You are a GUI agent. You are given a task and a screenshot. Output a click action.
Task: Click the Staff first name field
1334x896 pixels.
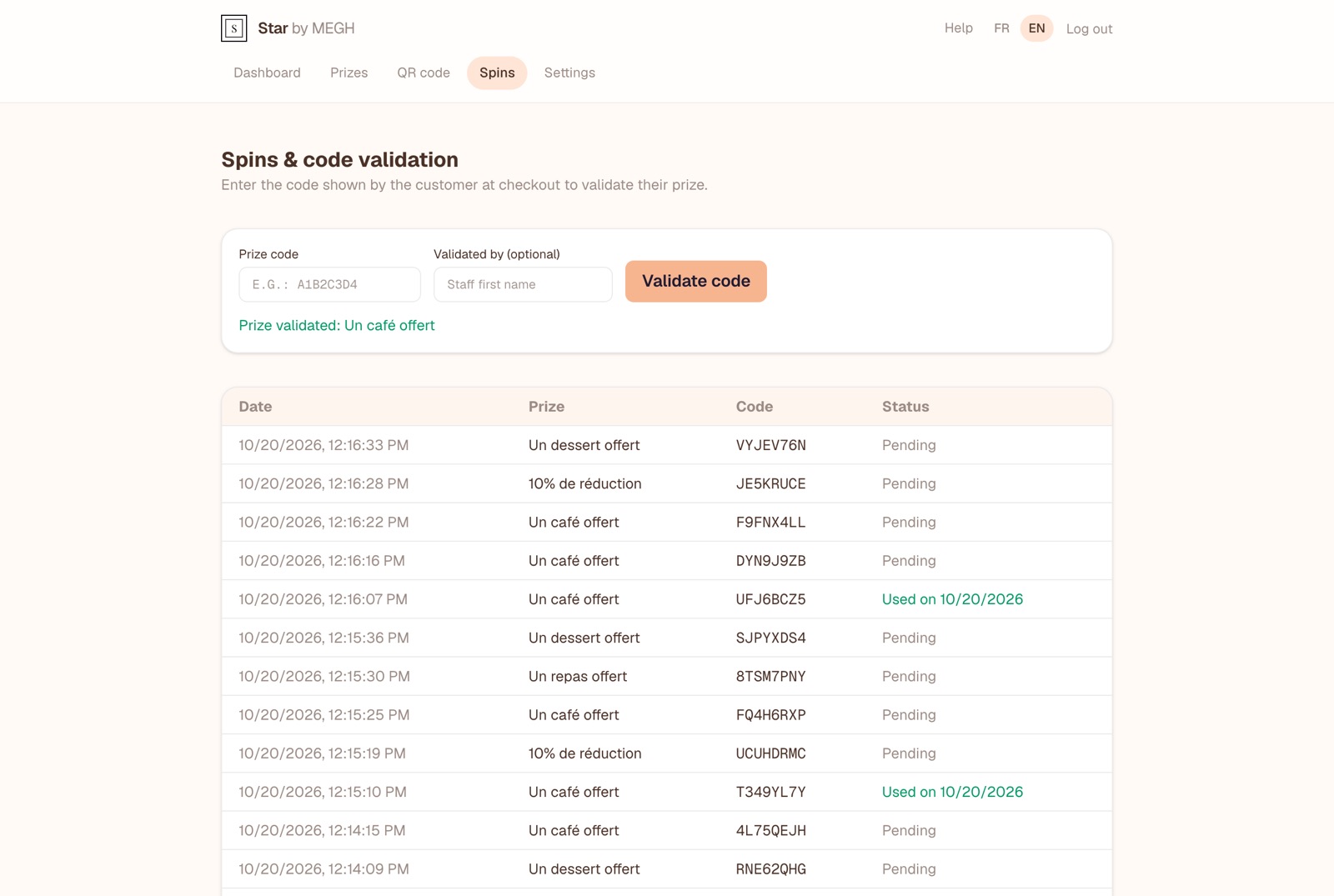point(523,284)
